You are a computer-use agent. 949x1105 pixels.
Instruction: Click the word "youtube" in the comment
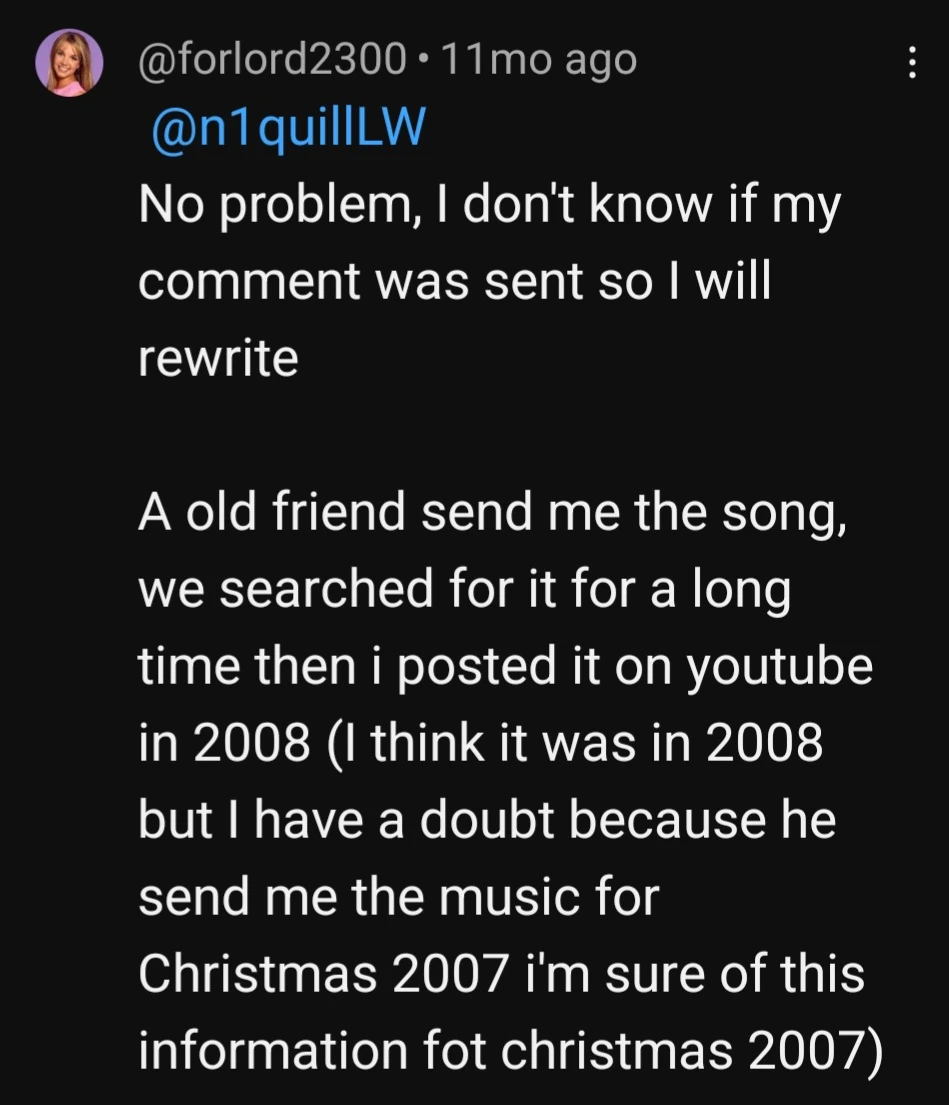pyautogui.click(x=779, y=667)
